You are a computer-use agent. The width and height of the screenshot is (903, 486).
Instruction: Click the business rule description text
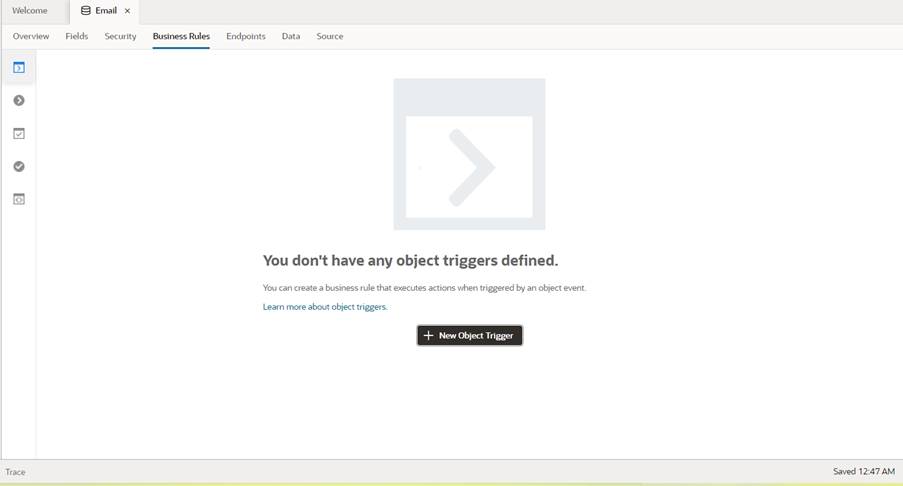[424, 288]
